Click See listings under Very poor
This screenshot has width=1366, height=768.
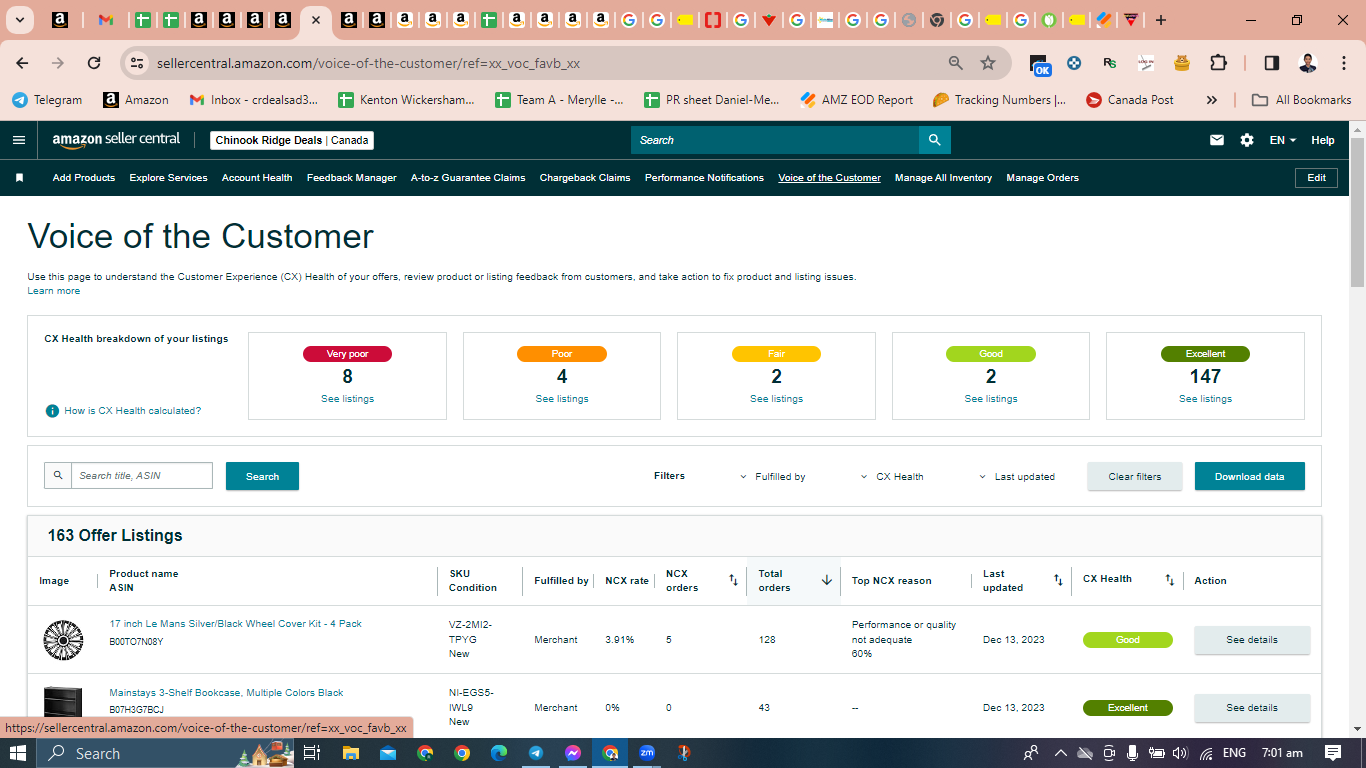[347, 399]
